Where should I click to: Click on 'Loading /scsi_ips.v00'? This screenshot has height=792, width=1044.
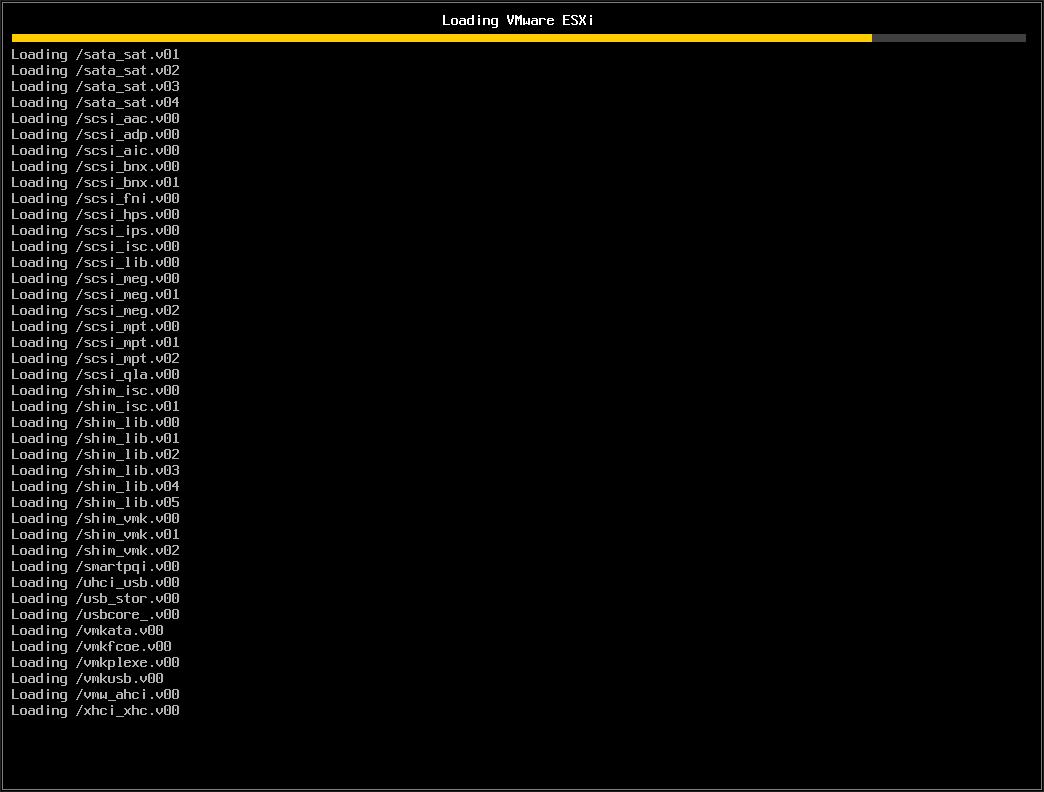pyautogui.click(x=95, y=230)
